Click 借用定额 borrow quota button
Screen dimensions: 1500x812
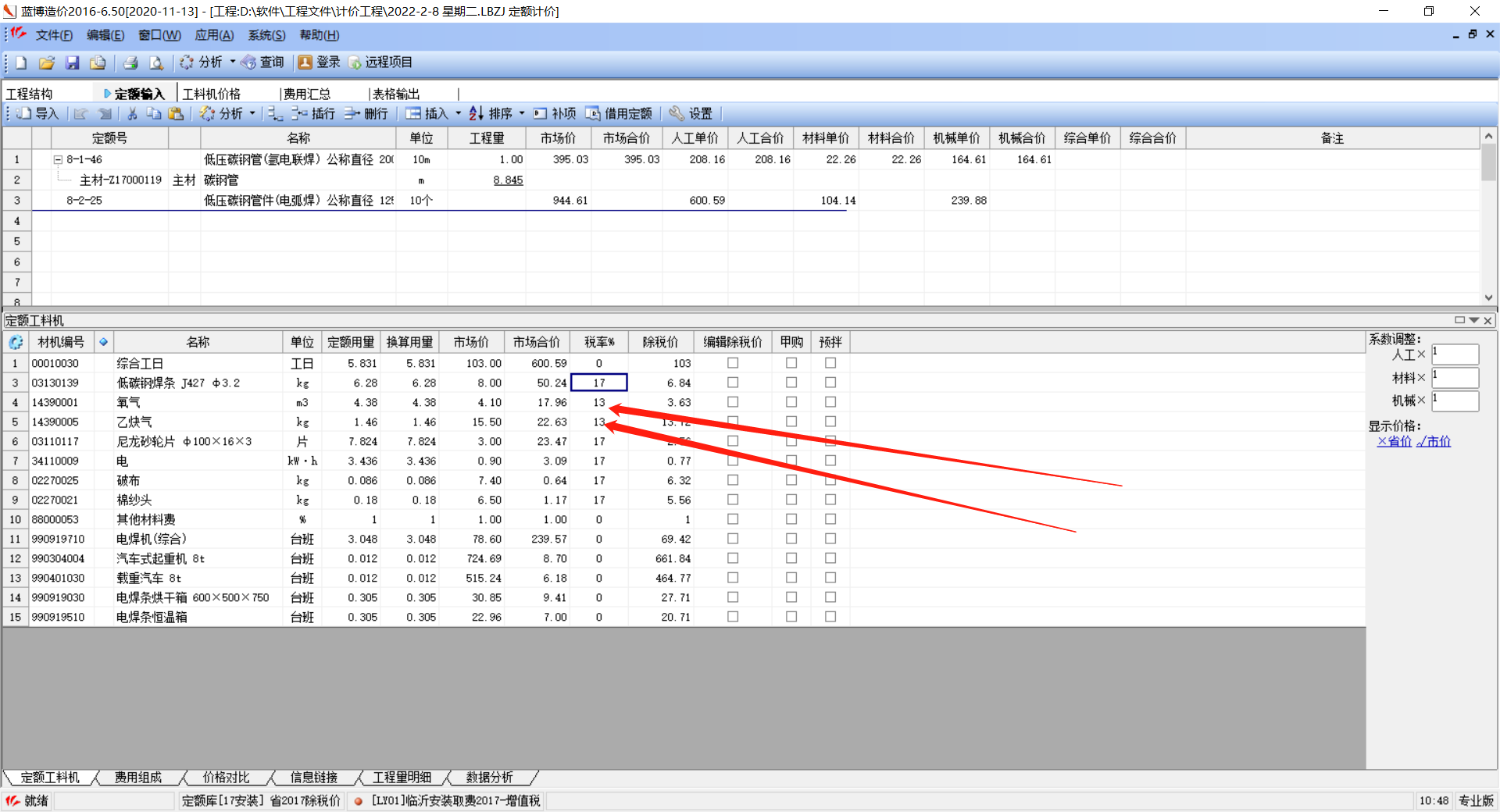pyautogui.click(x=619, y=114)
